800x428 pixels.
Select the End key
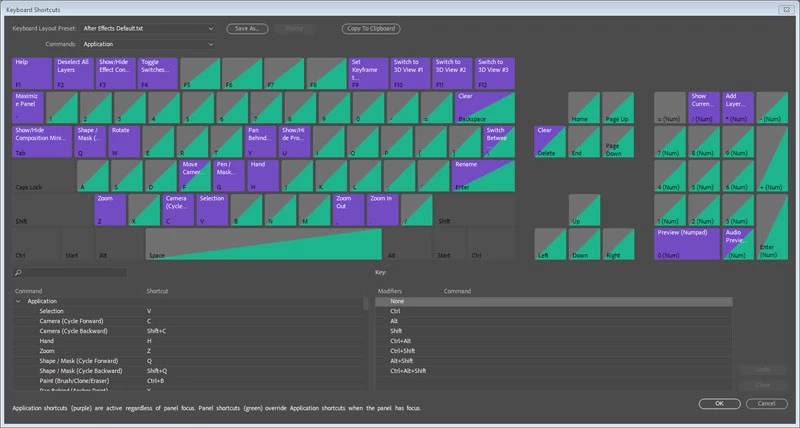(584, 142)
